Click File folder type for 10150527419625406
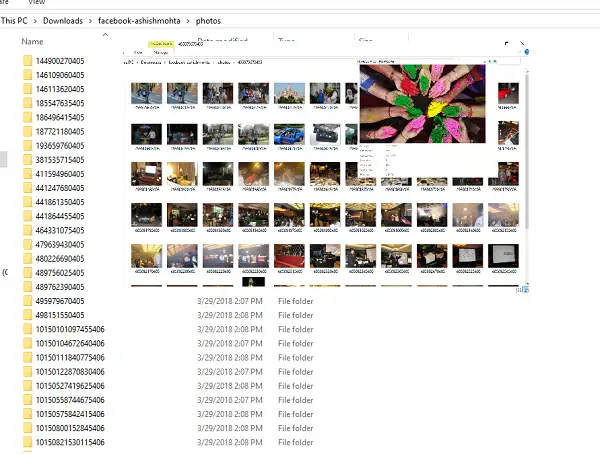Screen dimensions: 600x454 click(295, 386)
